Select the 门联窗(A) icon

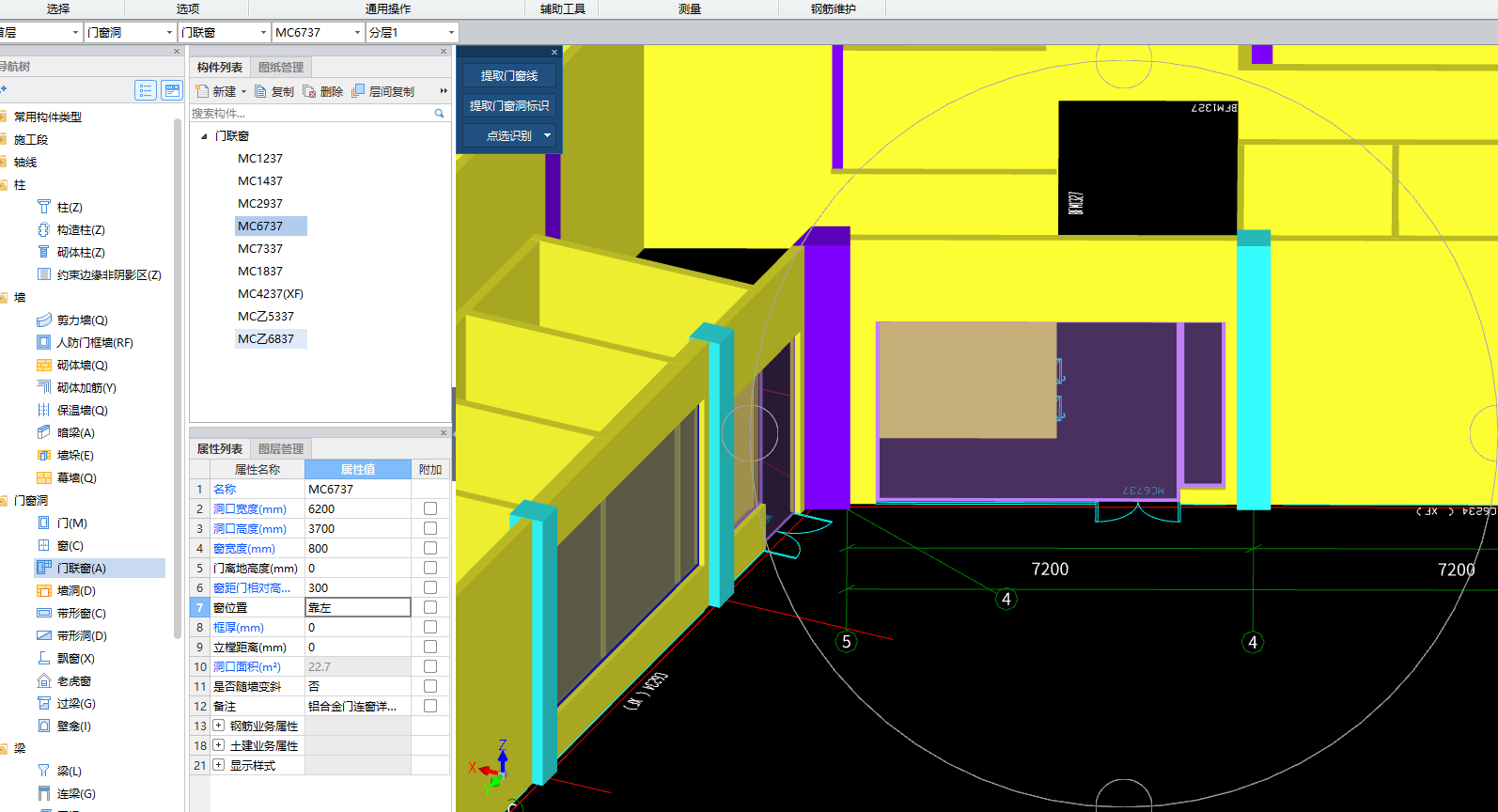43,568
